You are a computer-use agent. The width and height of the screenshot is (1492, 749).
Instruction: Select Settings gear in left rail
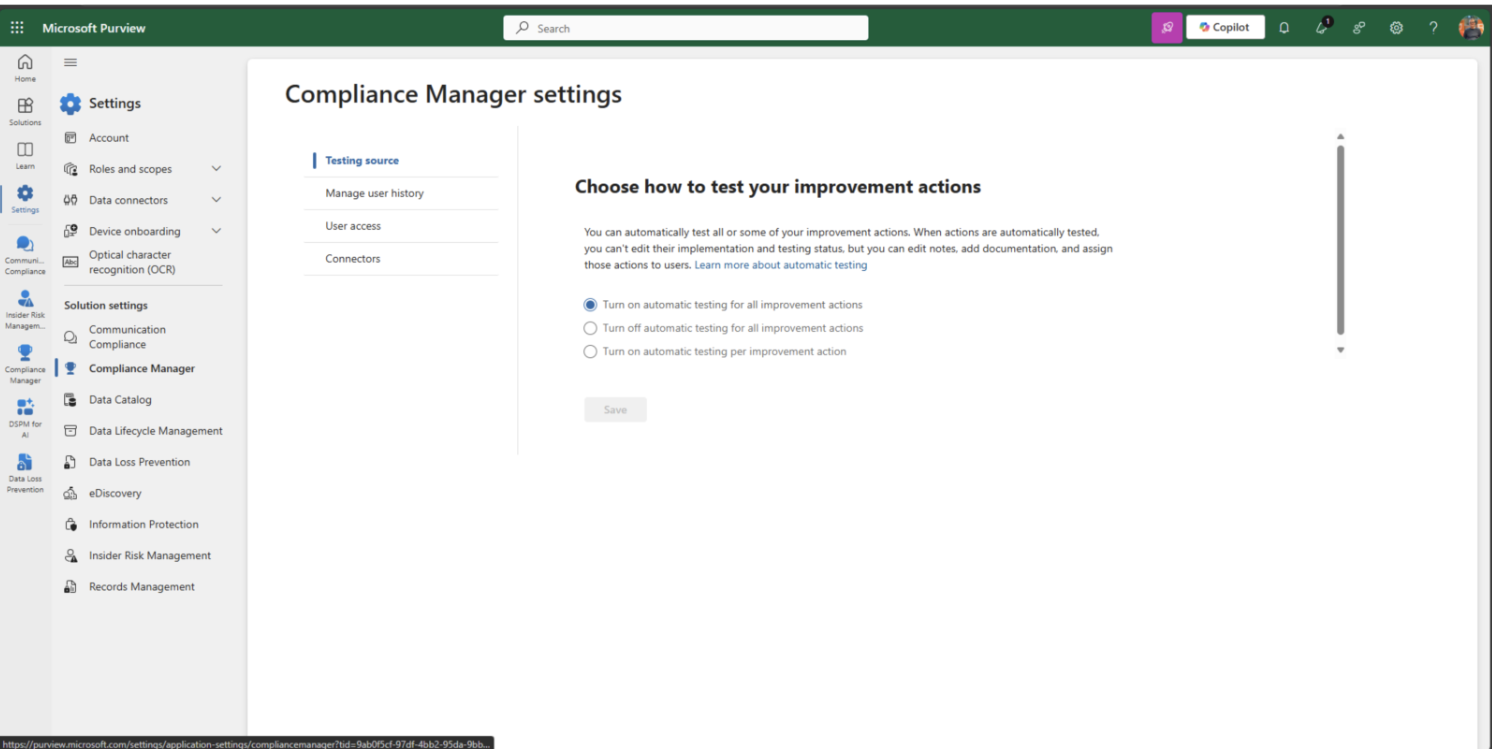pos(25,199)
